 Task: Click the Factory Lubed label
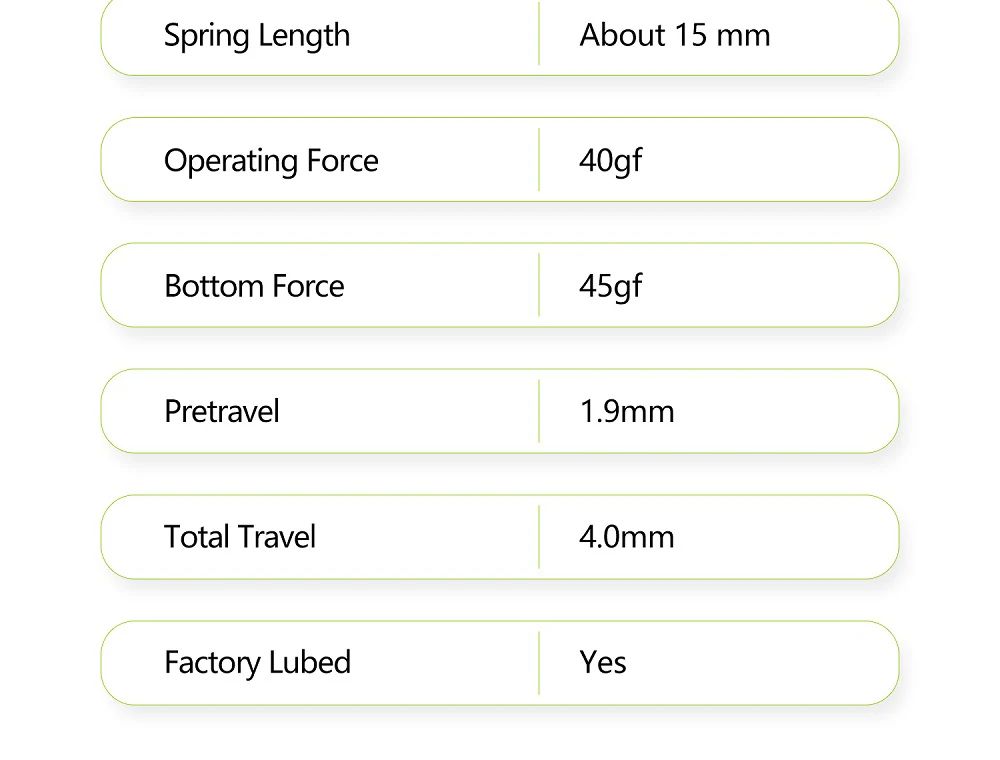point(257,663)
